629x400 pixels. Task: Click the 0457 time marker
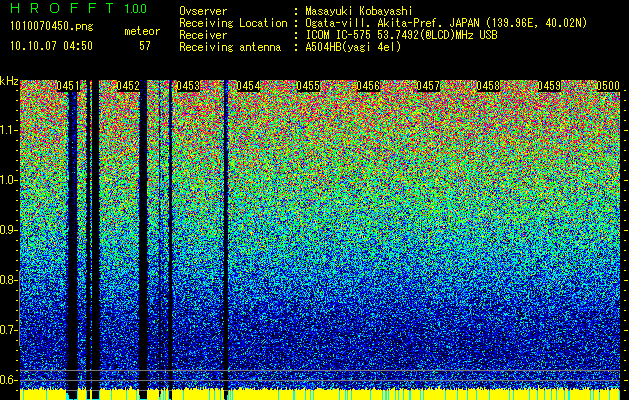pos(428,86)
